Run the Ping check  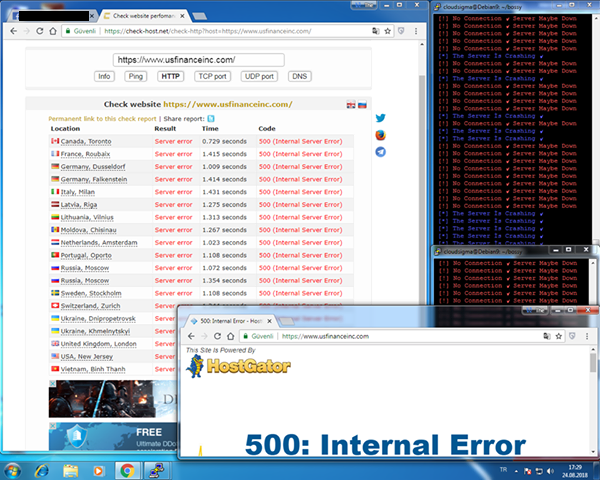(x=134, y=76)
